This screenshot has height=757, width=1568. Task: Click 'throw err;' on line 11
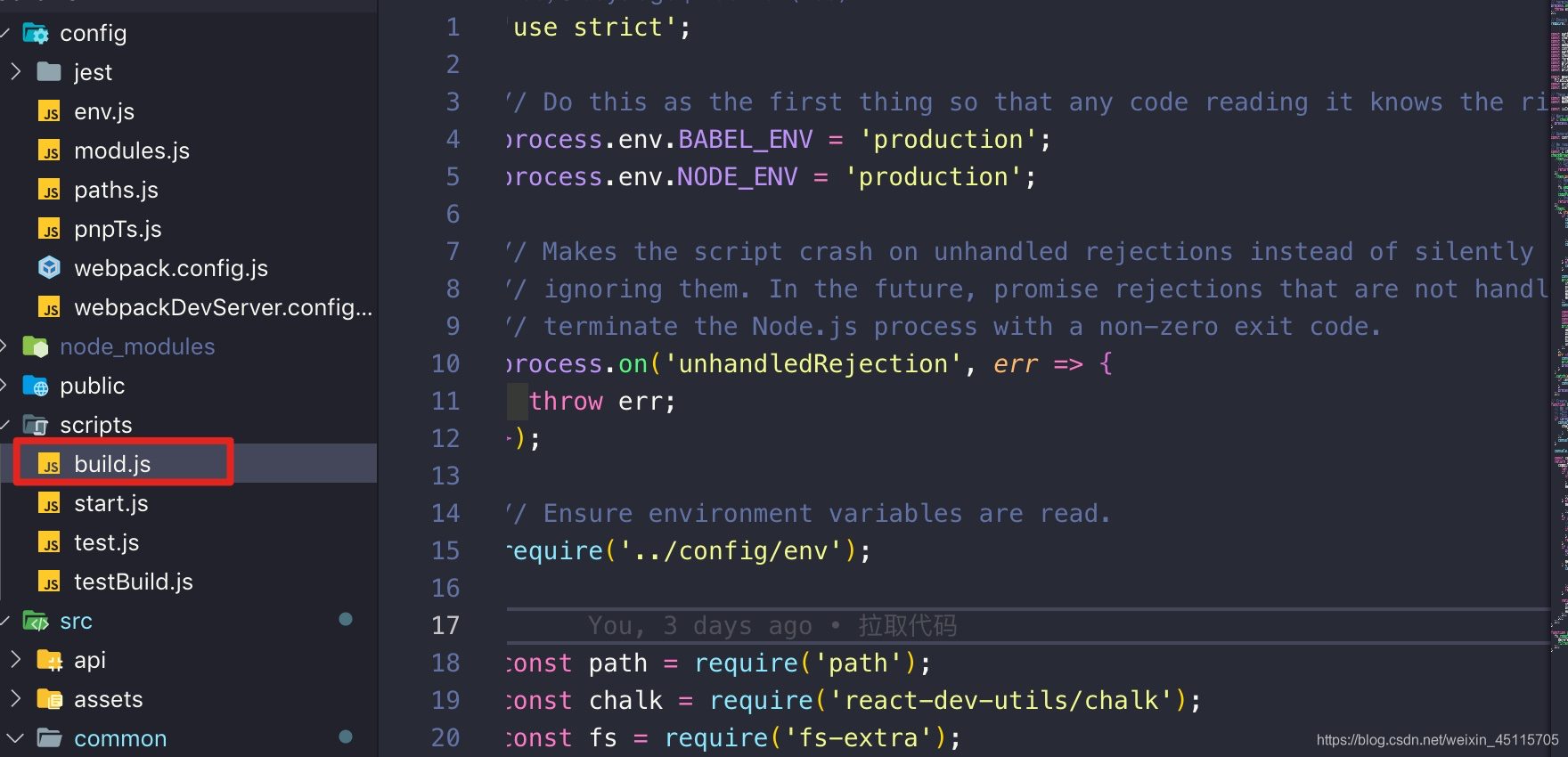[x=602, y=401]
